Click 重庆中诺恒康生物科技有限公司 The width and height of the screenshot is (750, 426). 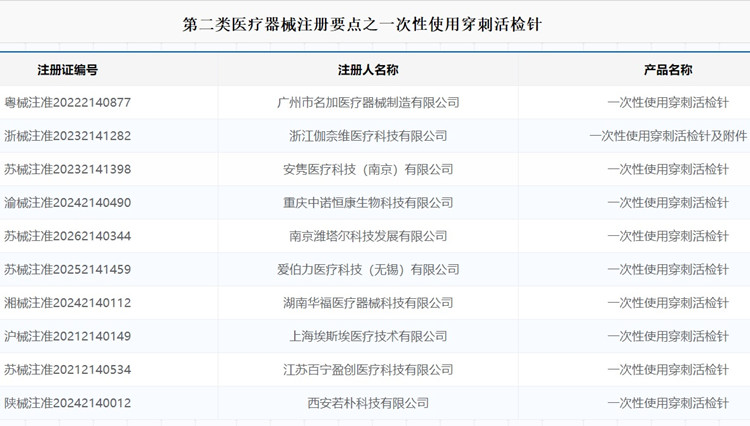click(x=368, y=203)
